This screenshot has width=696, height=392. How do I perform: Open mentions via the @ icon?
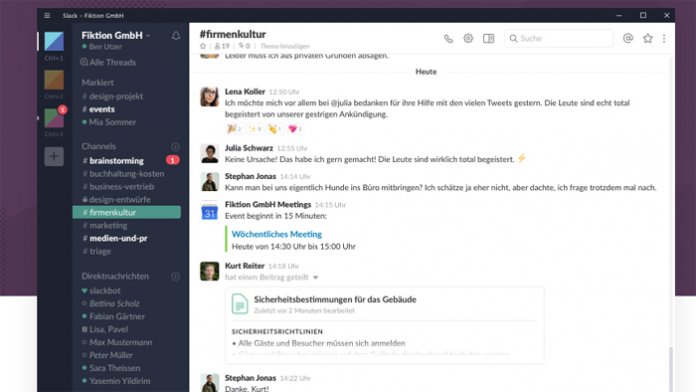(628, 38)
